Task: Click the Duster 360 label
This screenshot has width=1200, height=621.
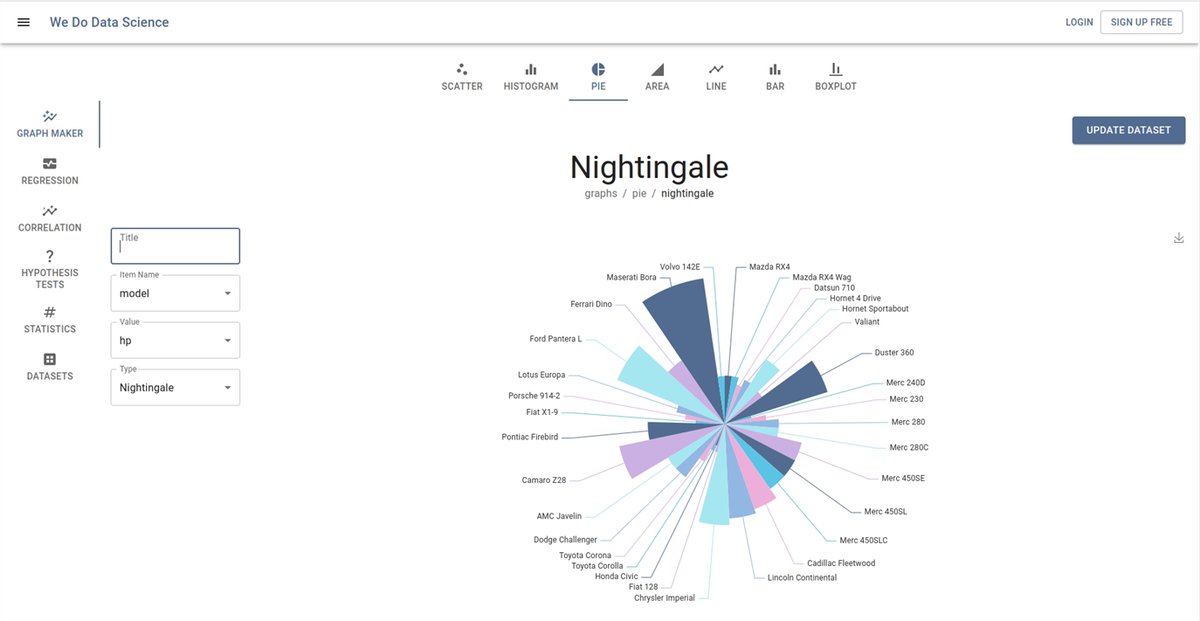Action: [x=894, y=352]
